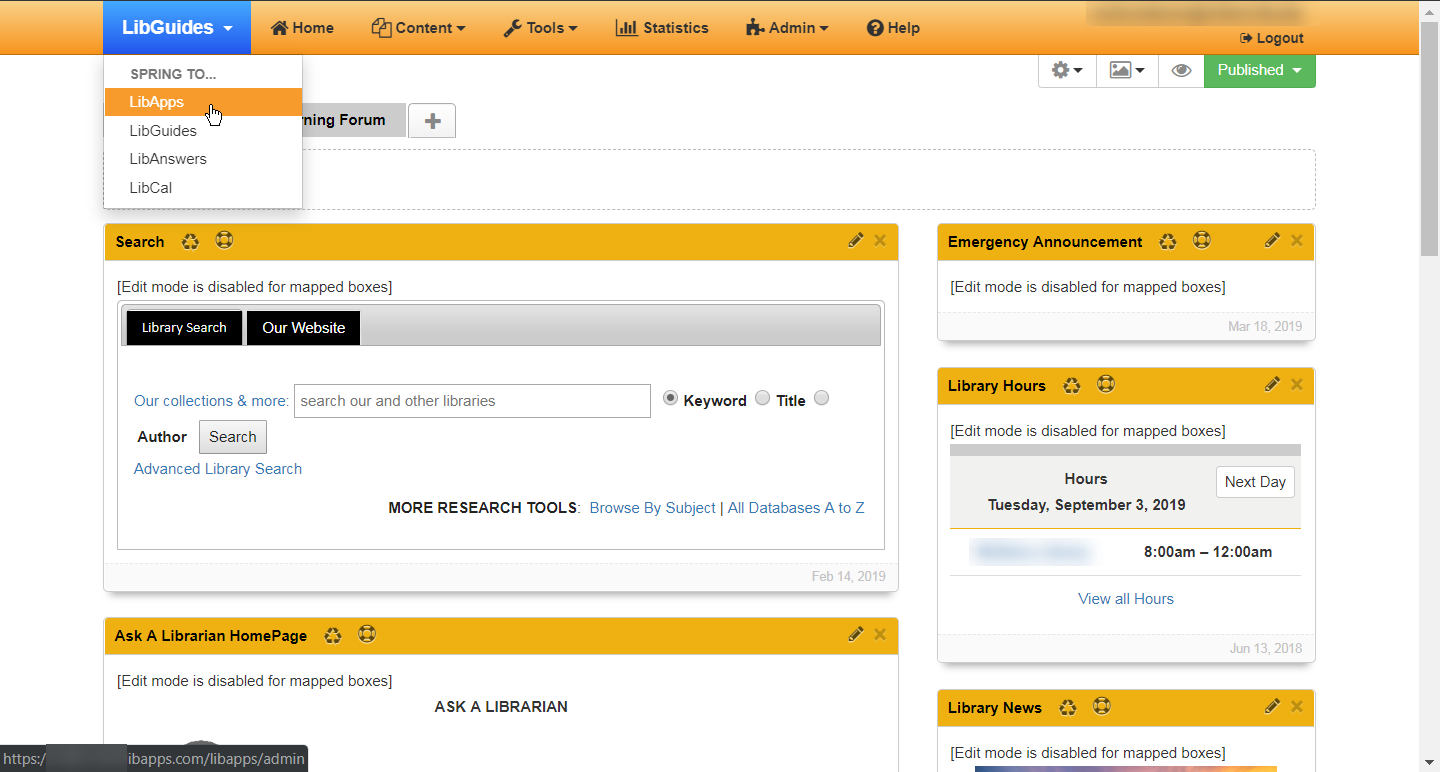Remove the Library News box with X icon
This screenshot has height=772, width=1440.
coord(1296,706)
